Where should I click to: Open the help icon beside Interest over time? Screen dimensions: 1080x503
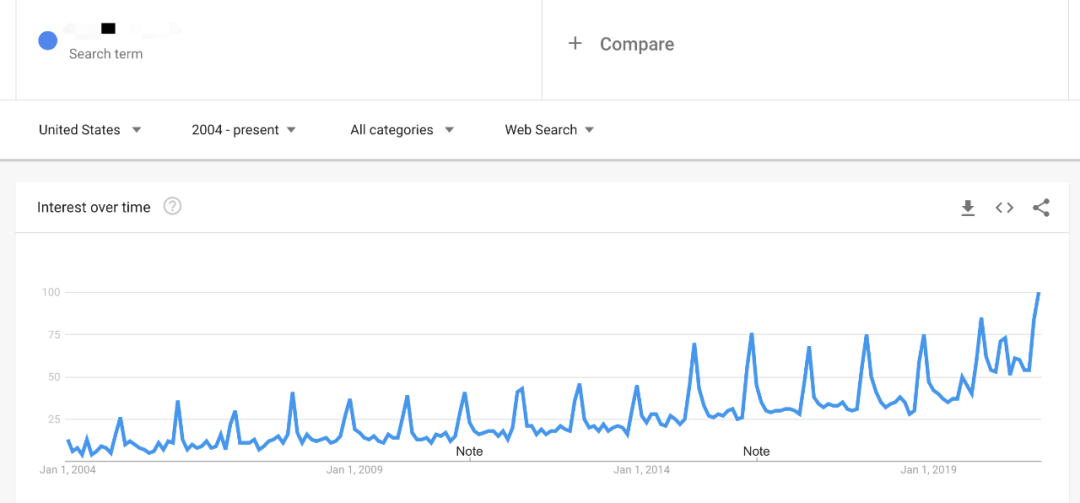point(172,207)
